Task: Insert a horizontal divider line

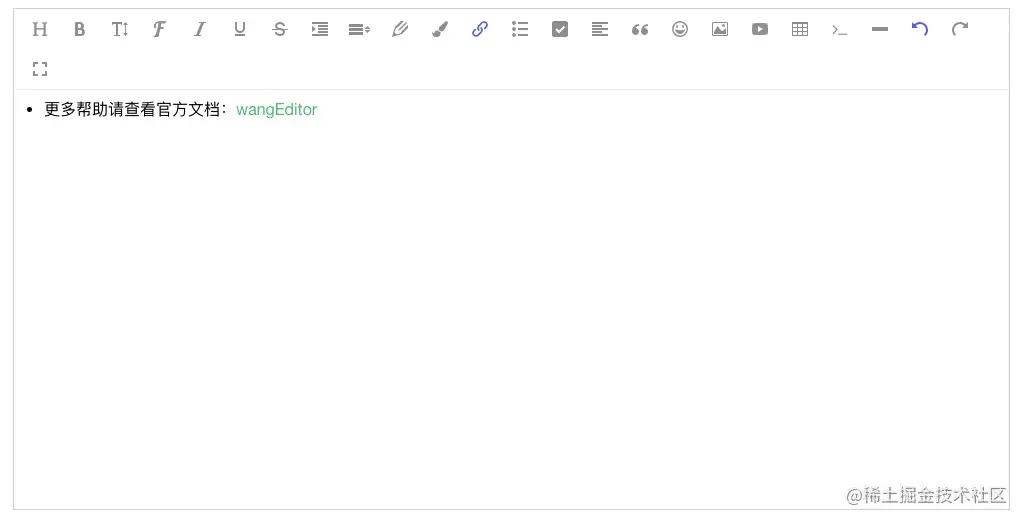Action: (879, 29)
